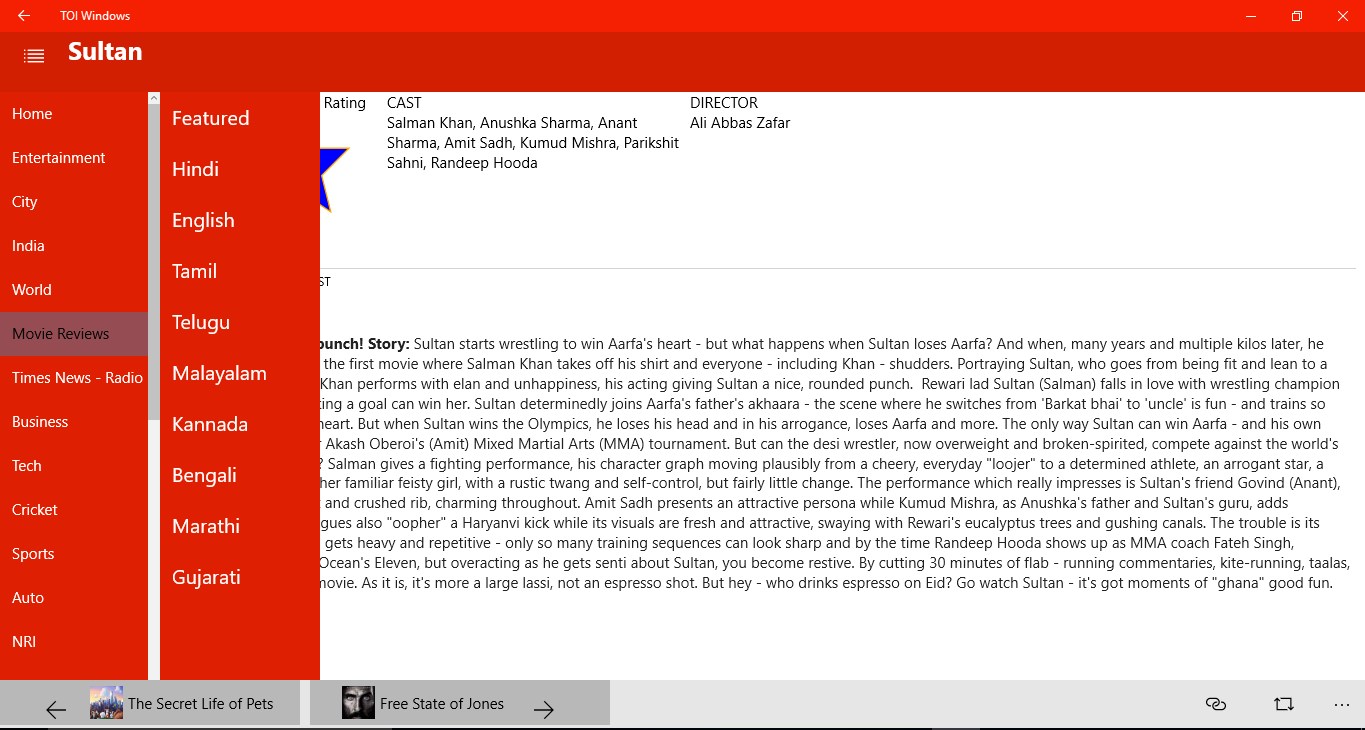Navigate to the NRI news page
The width and height of the screenshot is (1365, 730).
[x=24, y=641]
